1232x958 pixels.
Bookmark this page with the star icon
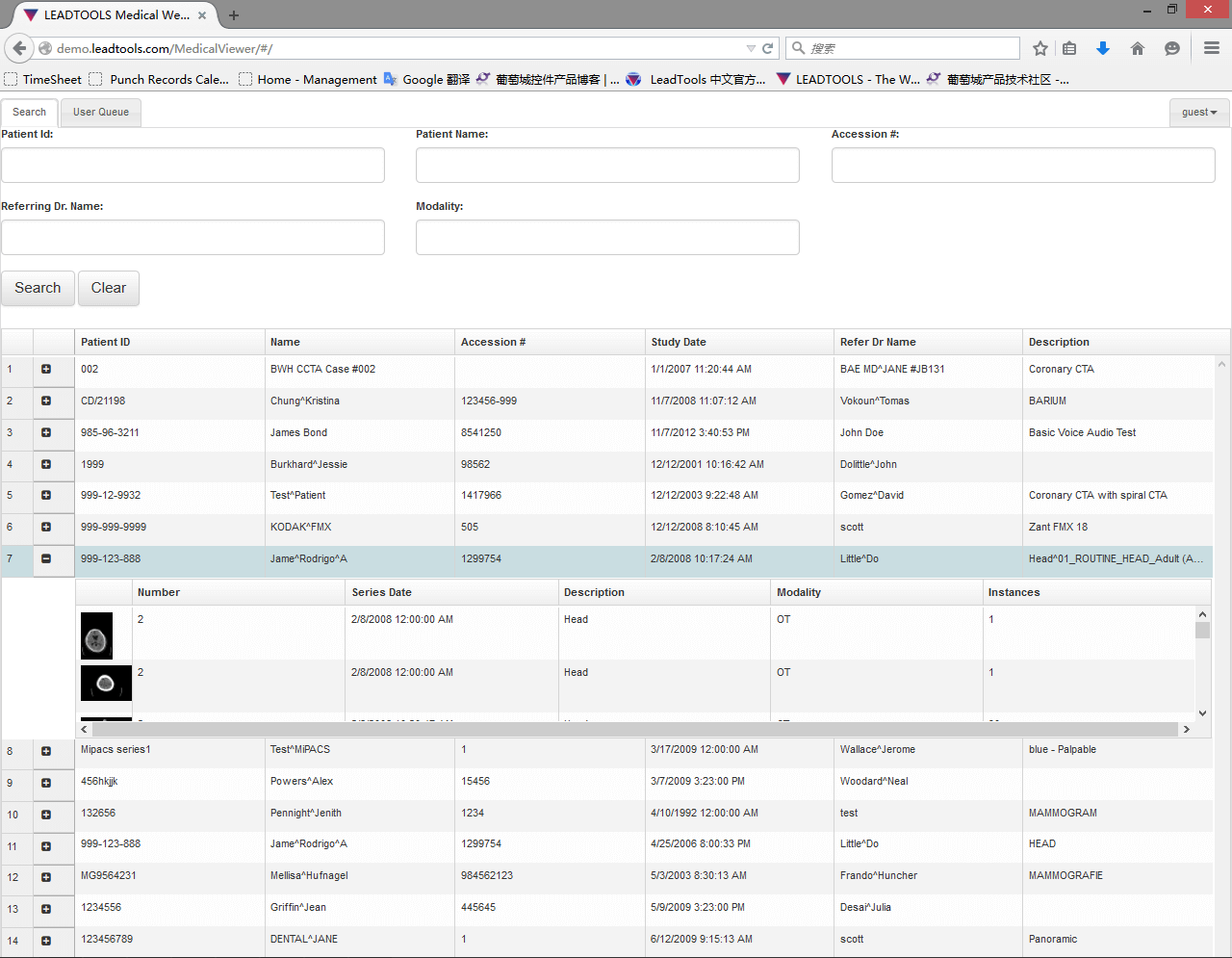pyautogui.click(x=1040, y=48)
